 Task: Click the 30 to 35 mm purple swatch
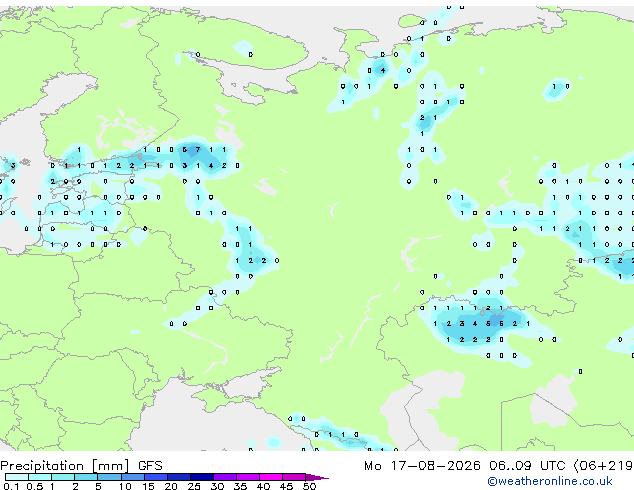[x=225, y=477]
